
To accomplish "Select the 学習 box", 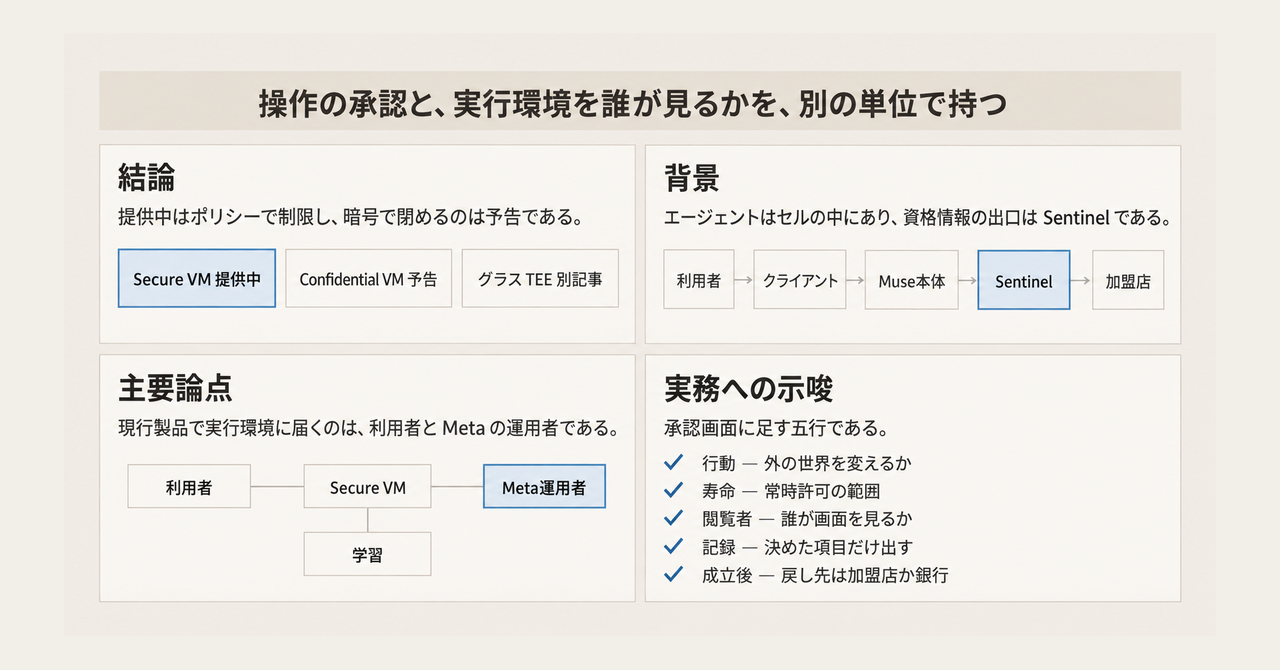I will 367,554.
